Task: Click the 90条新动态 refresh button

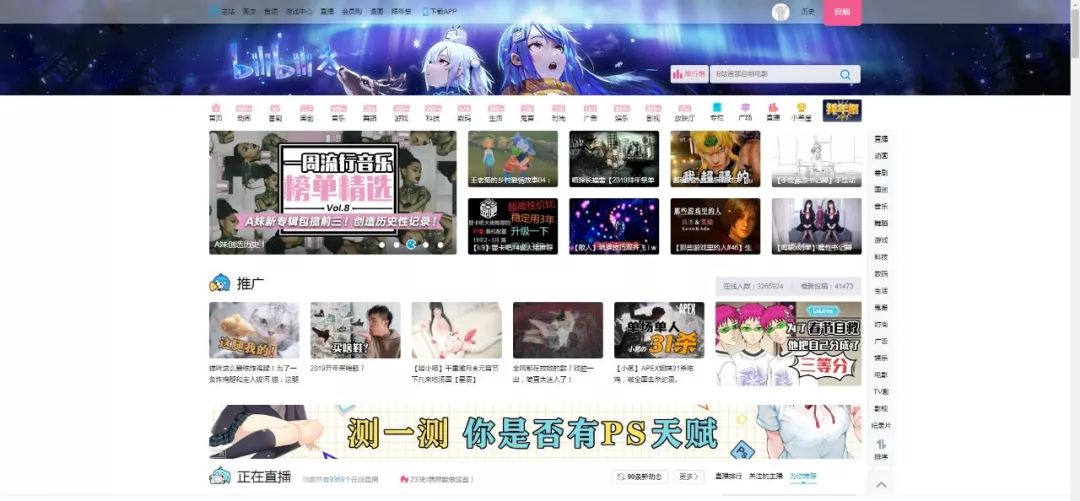Action: coord(640,477)
